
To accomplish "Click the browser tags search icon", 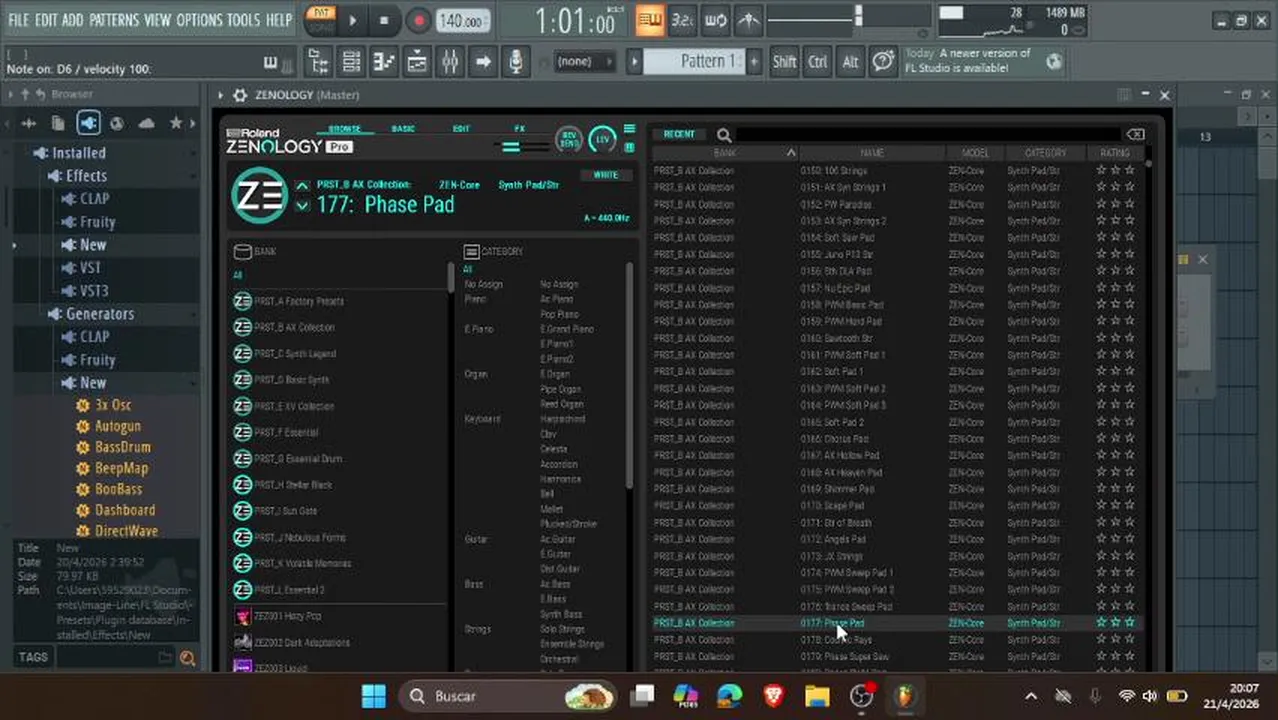I will coord(187,657).
